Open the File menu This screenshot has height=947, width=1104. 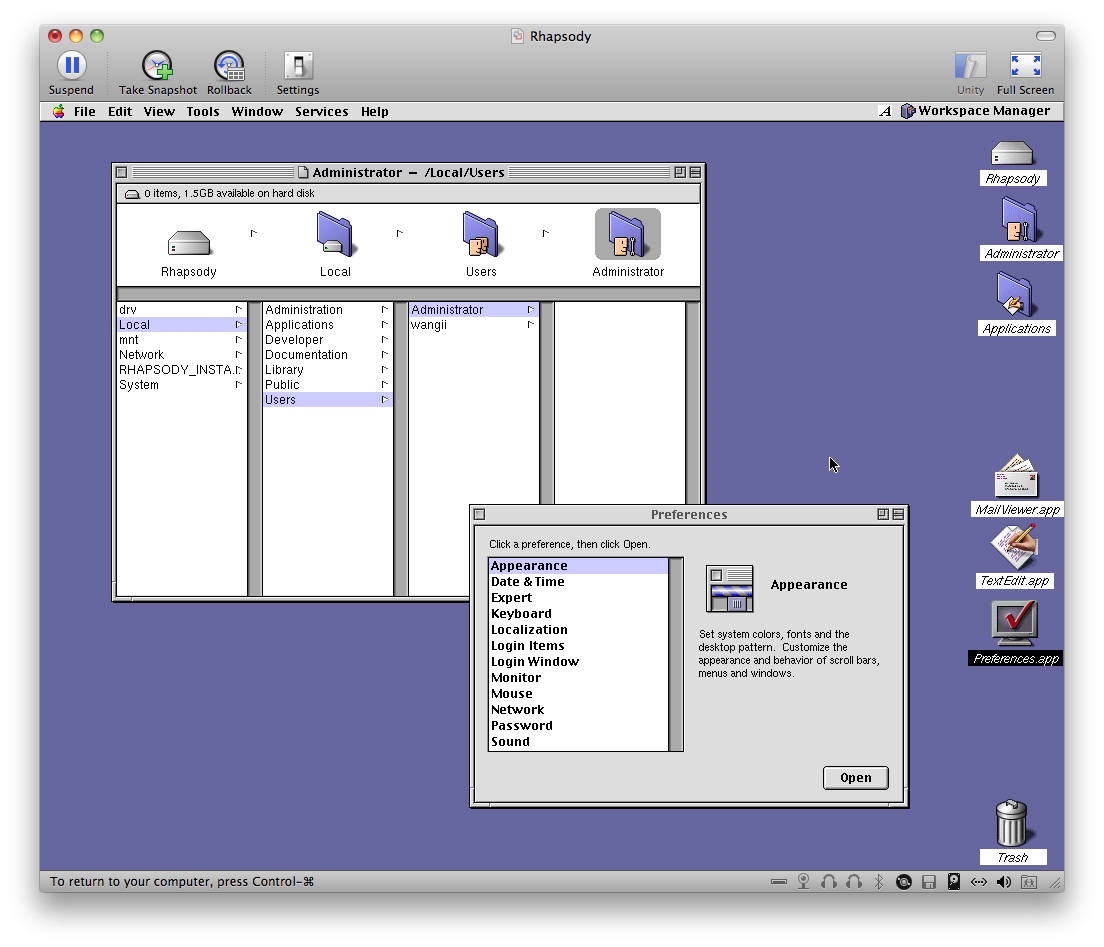point(84,111)
